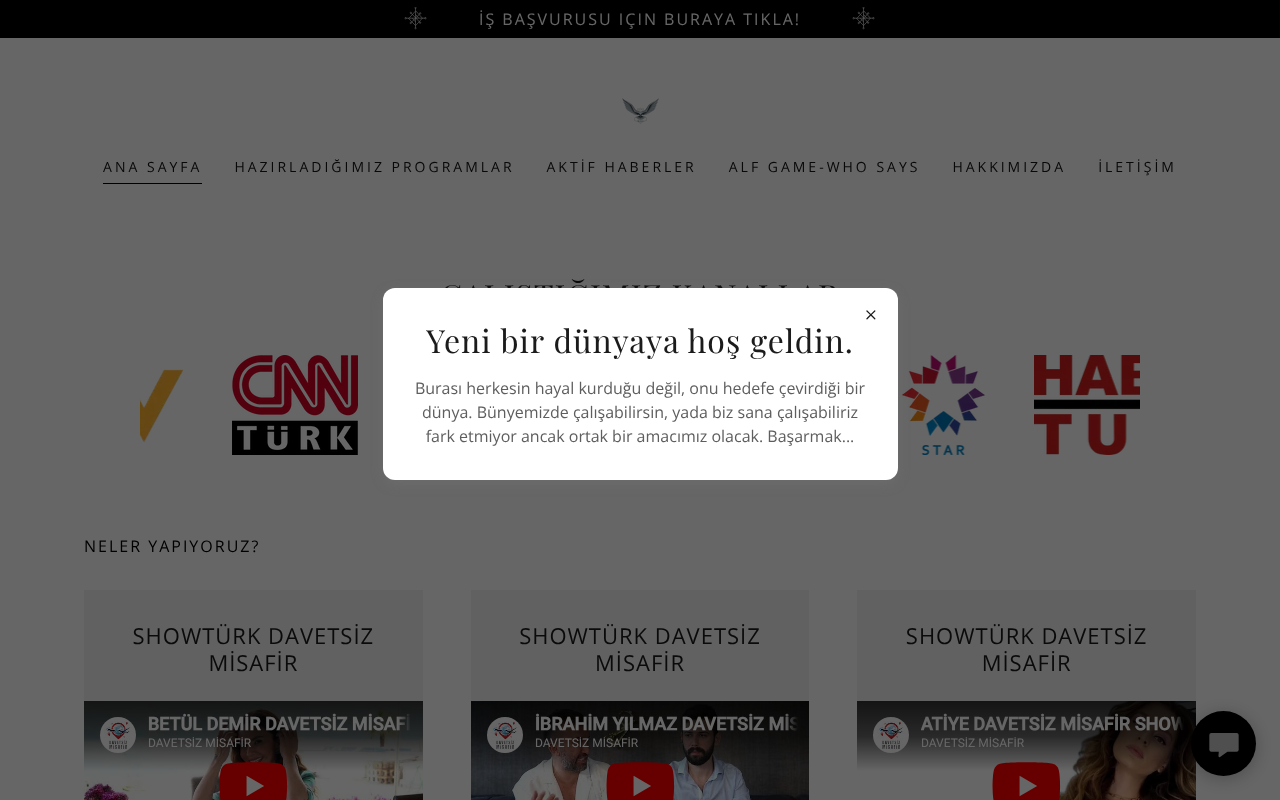Click the yellow checkmark channel logo
1280x800 pixels.
point(161,405)
